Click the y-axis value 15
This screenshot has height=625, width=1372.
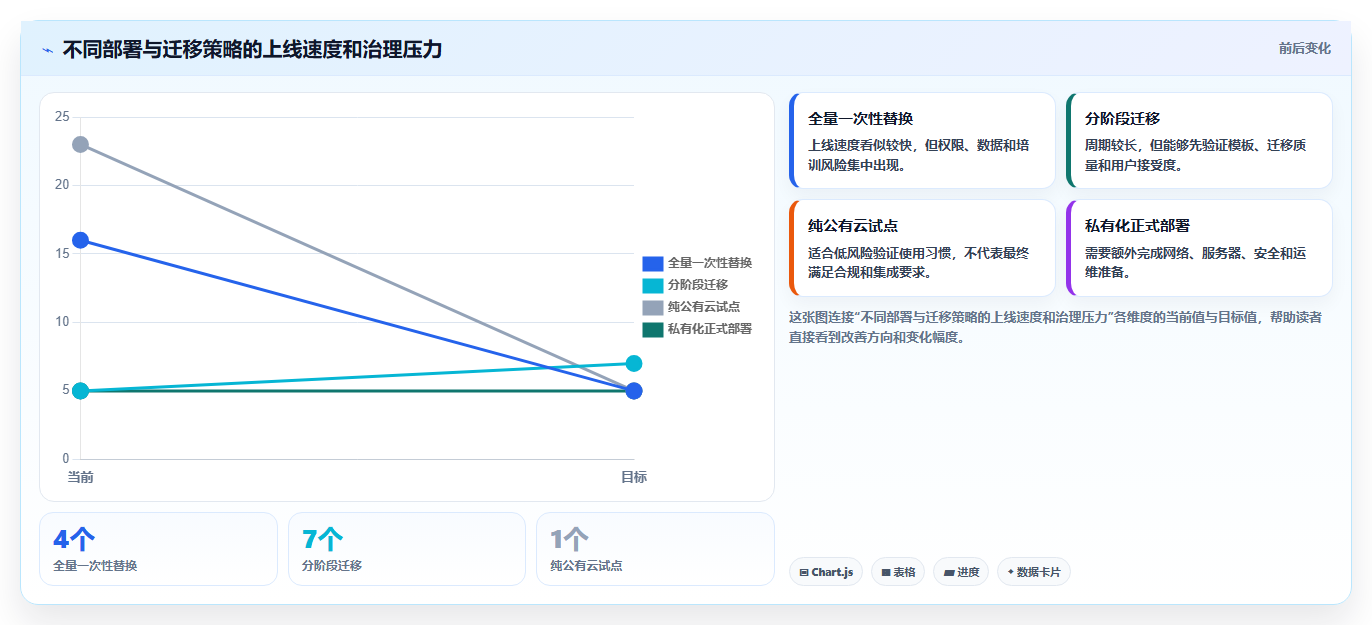pos(62,254)
